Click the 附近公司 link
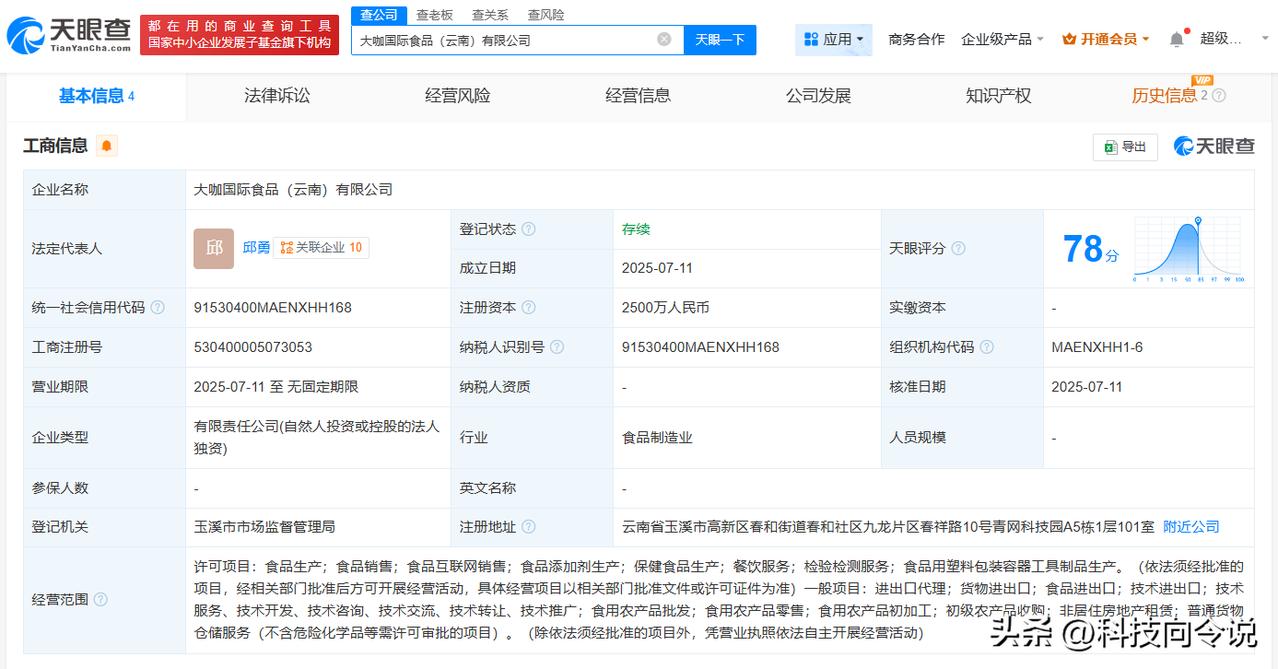The height and width of the screenshot is (669, 1278). coord(1191,527)
